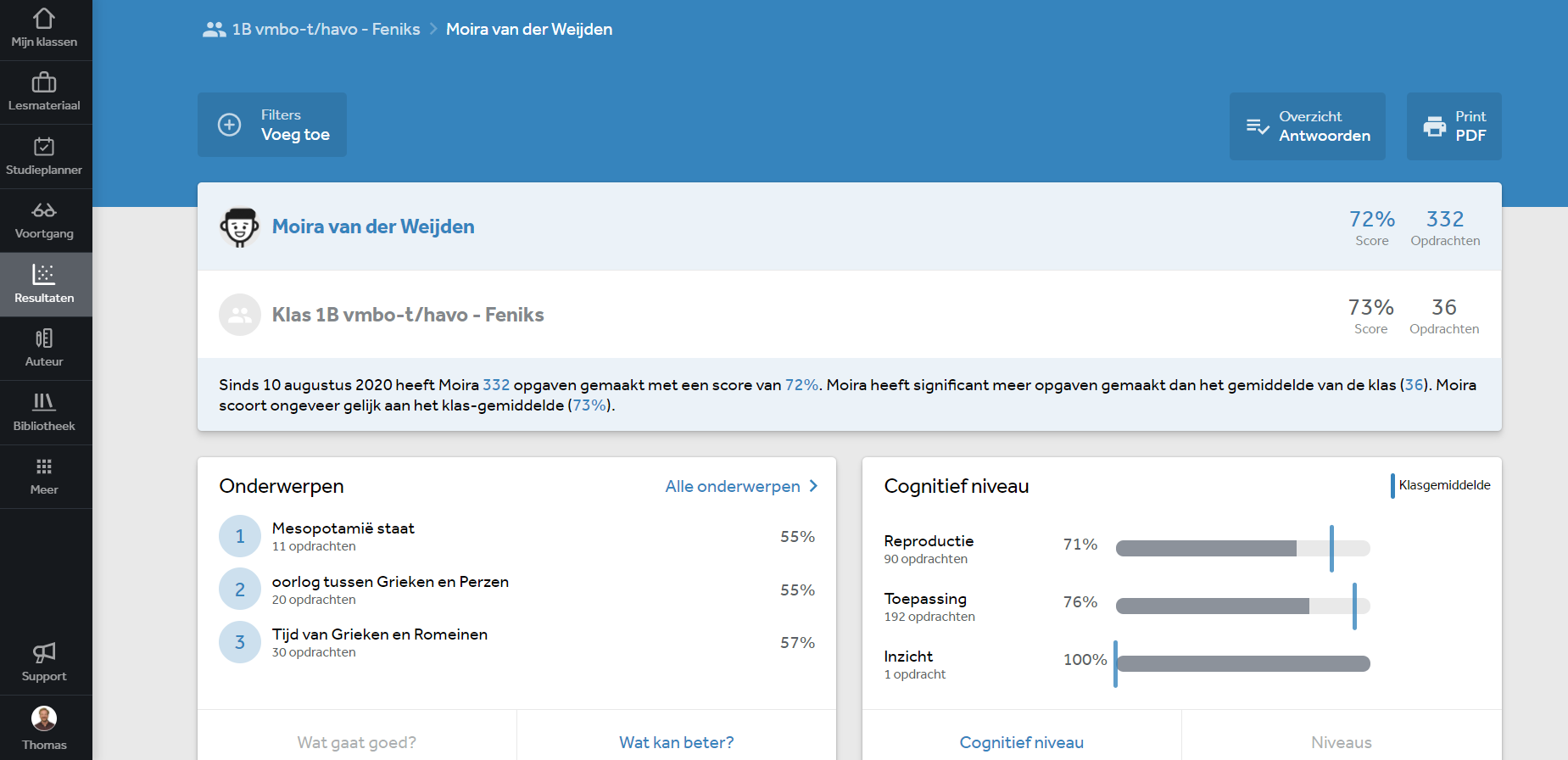Click Moira's student avatar

240,226
